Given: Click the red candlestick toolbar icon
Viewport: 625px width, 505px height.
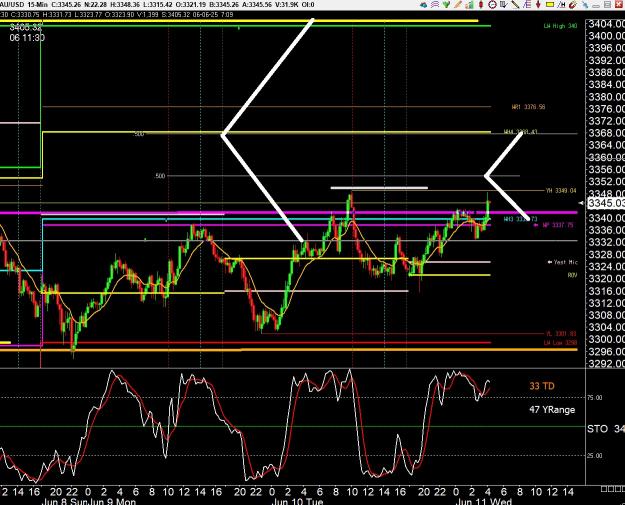Looking at the screenshot, I should [481, 5].
